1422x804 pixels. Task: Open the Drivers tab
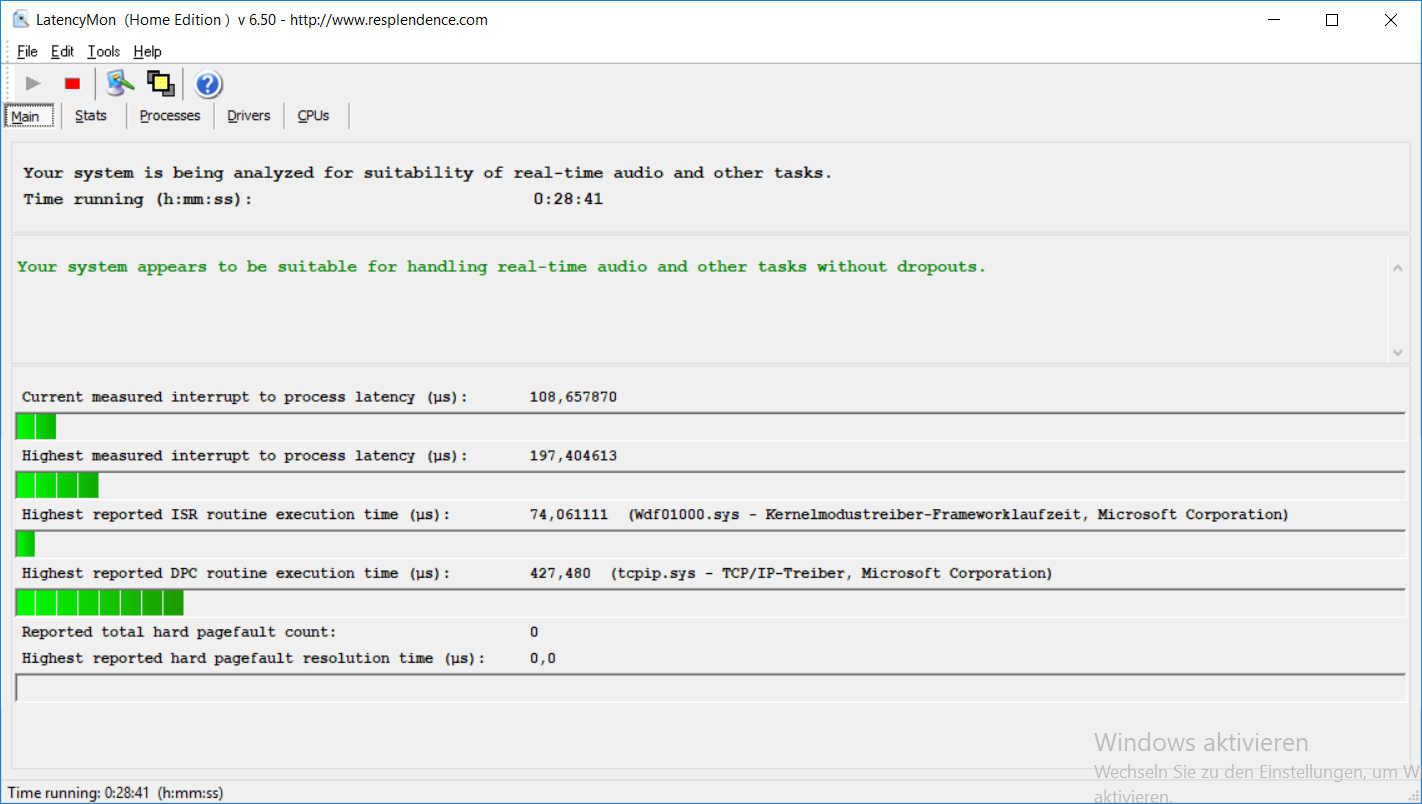249,116
